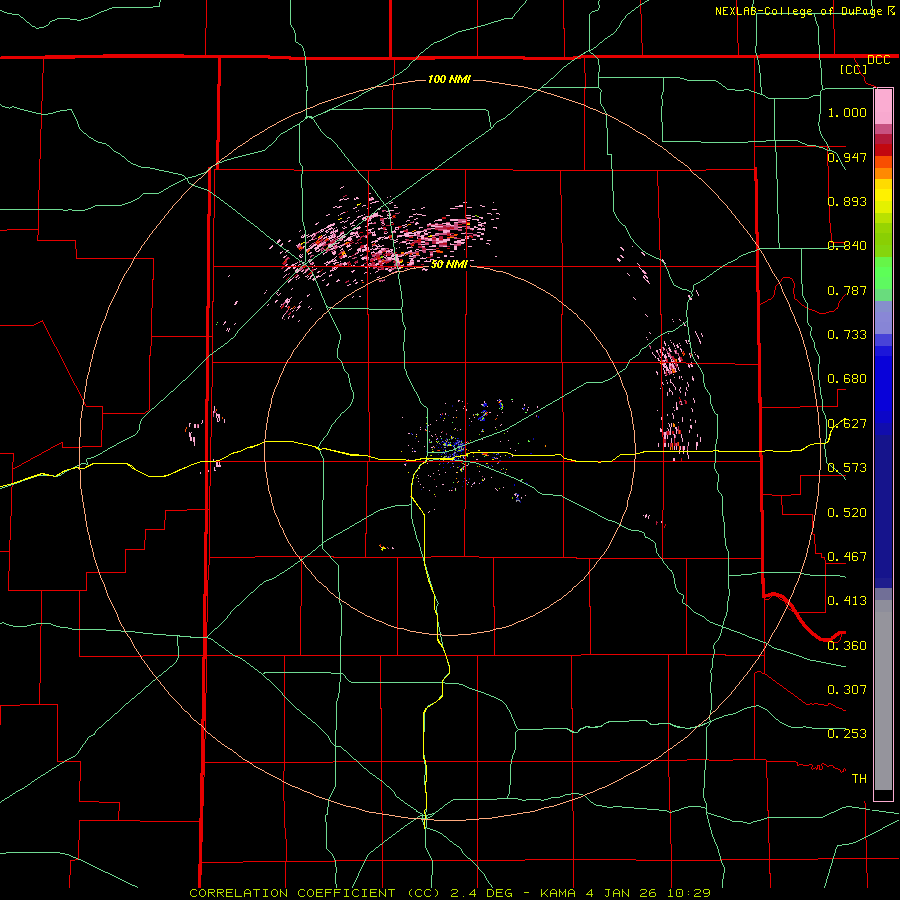Click the 0.787 legend value
Image resolution: width=900 pixels, height=900 pixels.
(x=847, y=290)
